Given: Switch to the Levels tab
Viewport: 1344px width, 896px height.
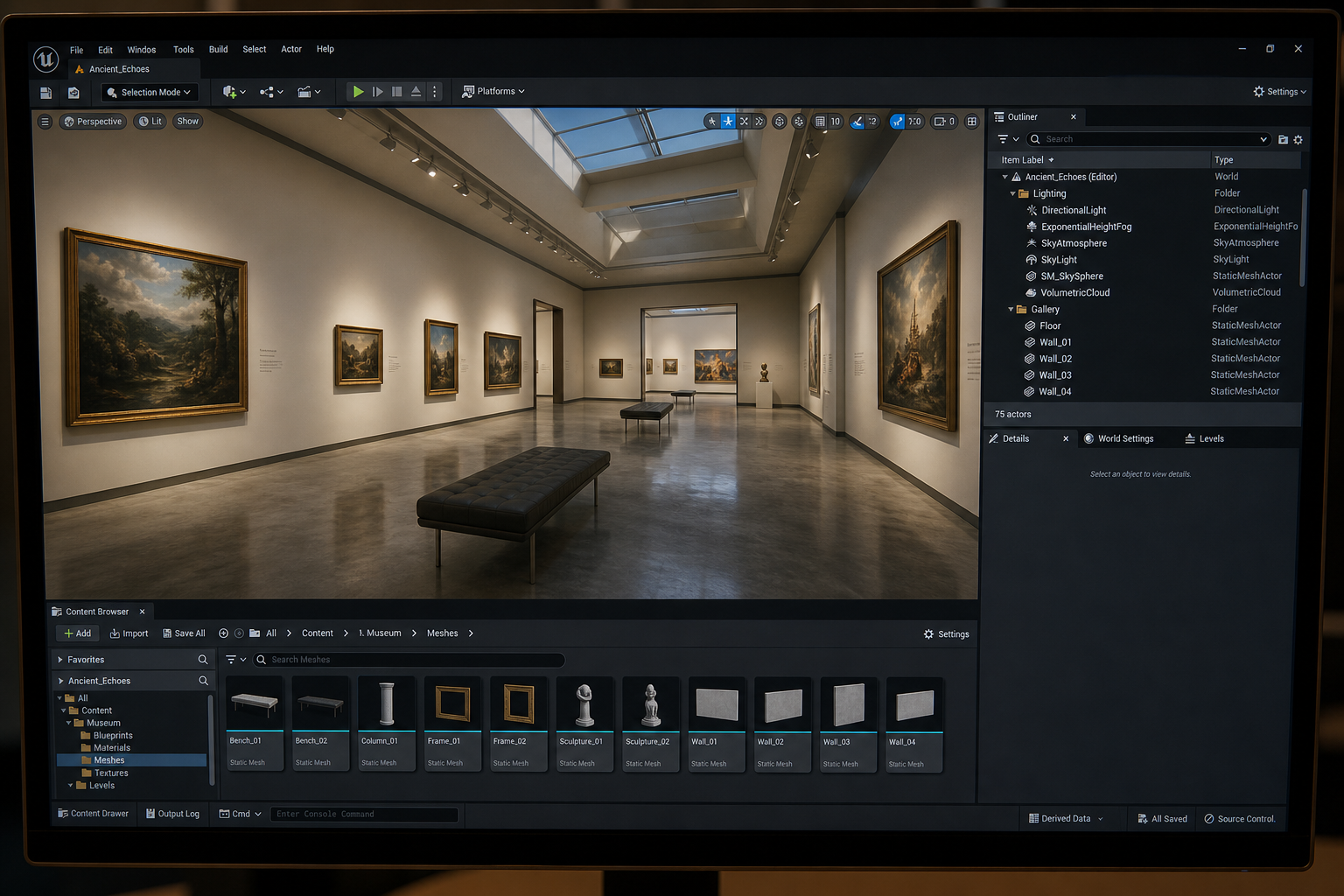Looking at the screenshot, I should (x=1204, y=438).
